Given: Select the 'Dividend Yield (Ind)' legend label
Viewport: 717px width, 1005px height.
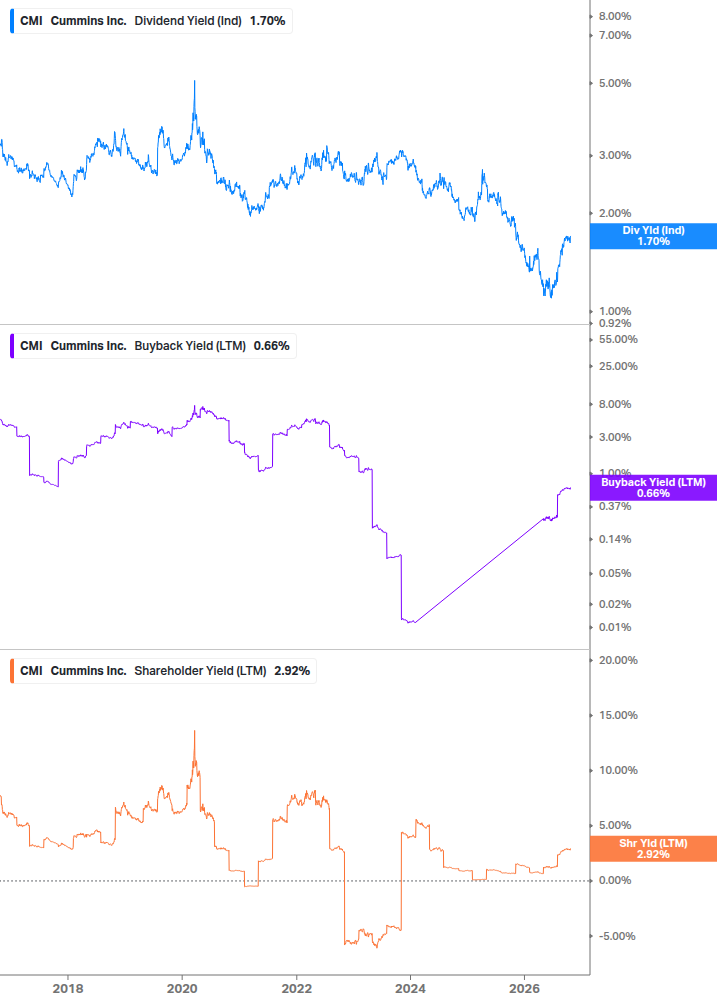Looking at the screenshot, I should point(188,21).
